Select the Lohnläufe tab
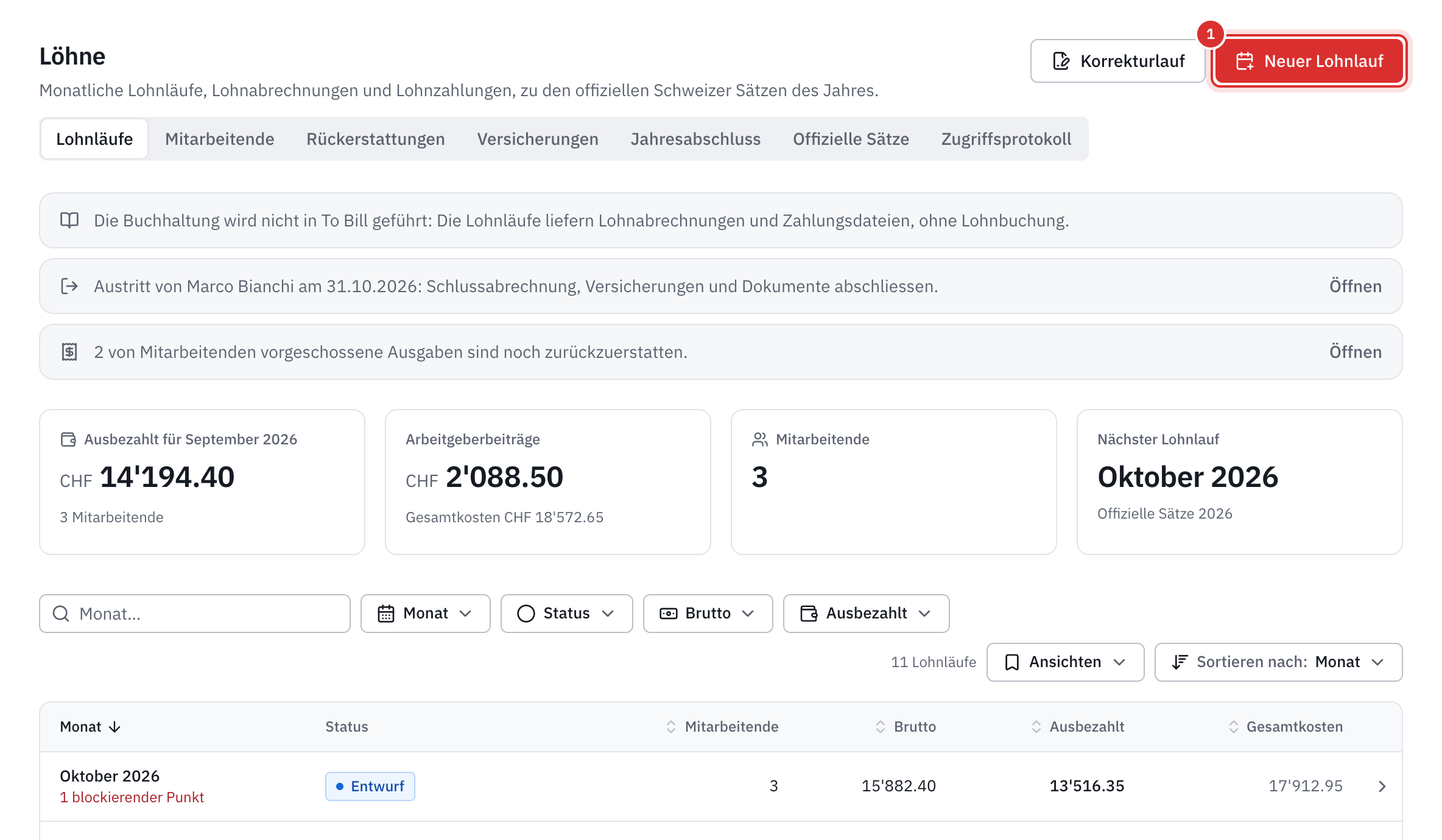 coord(94,139)
